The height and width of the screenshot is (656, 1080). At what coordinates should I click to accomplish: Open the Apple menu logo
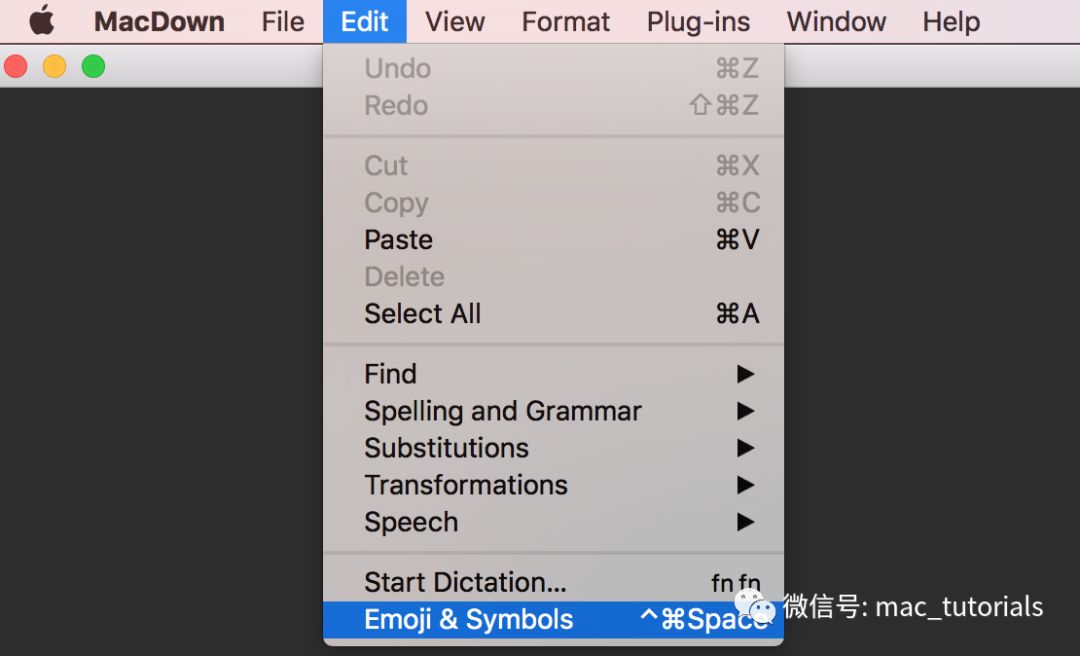(41, 21)
